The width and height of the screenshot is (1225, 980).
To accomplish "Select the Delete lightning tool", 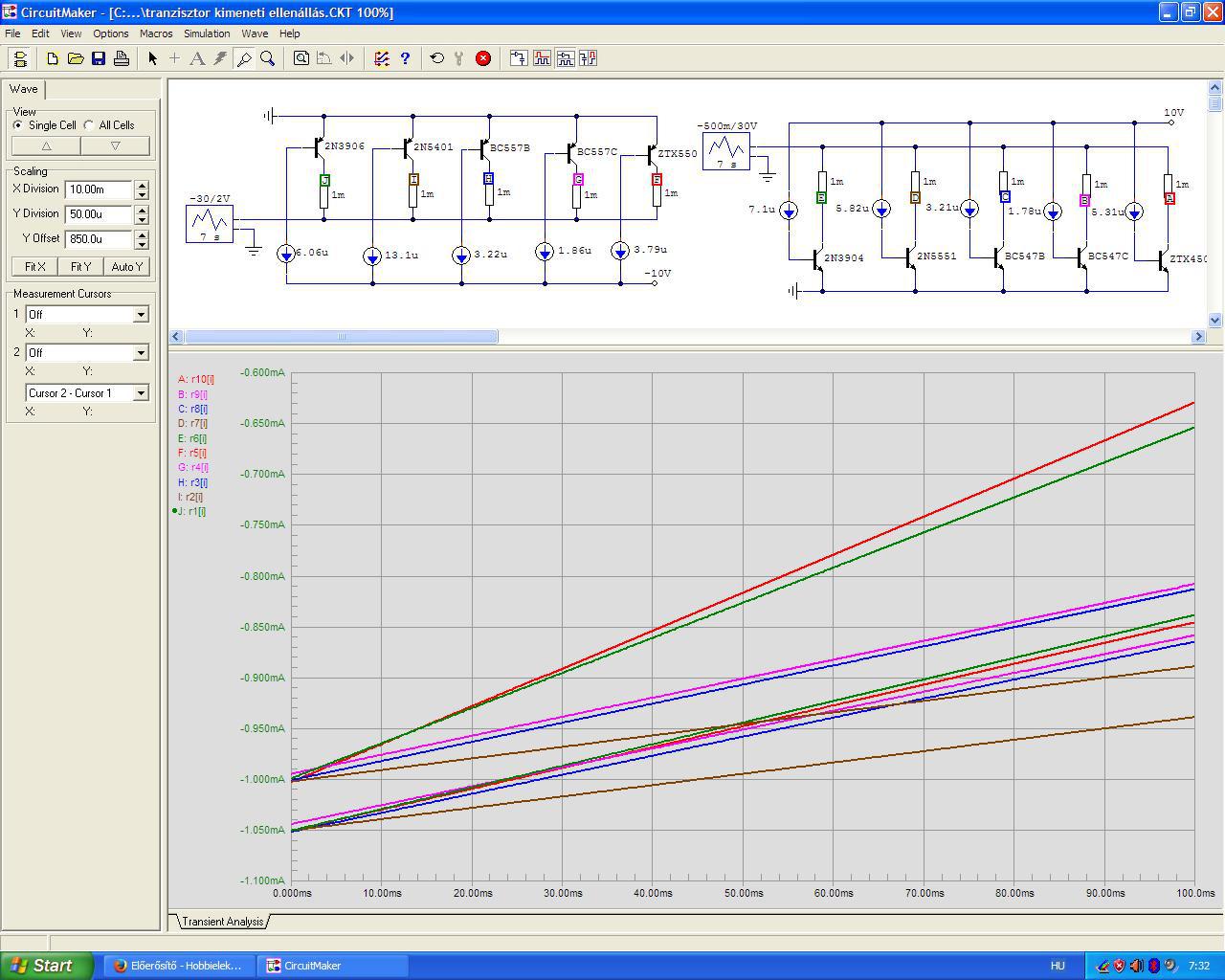I will (x=220, y=58).
